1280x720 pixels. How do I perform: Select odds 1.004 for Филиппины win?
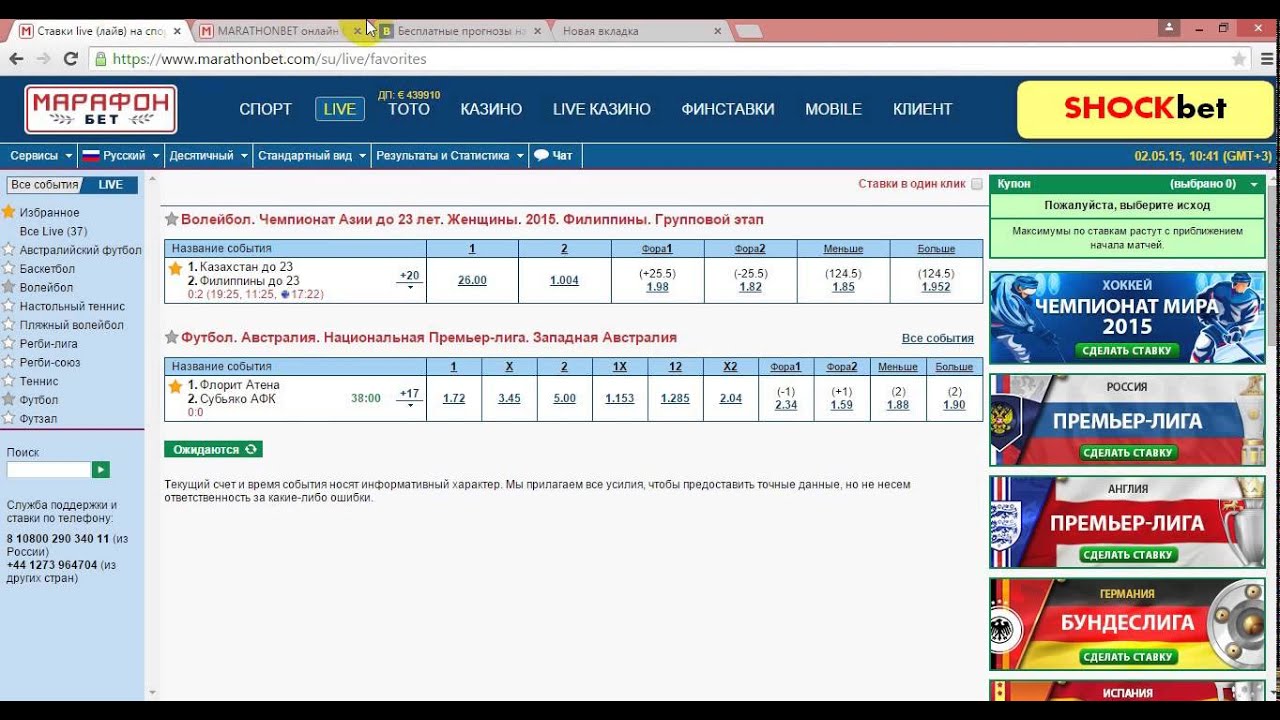click(564, 280)
